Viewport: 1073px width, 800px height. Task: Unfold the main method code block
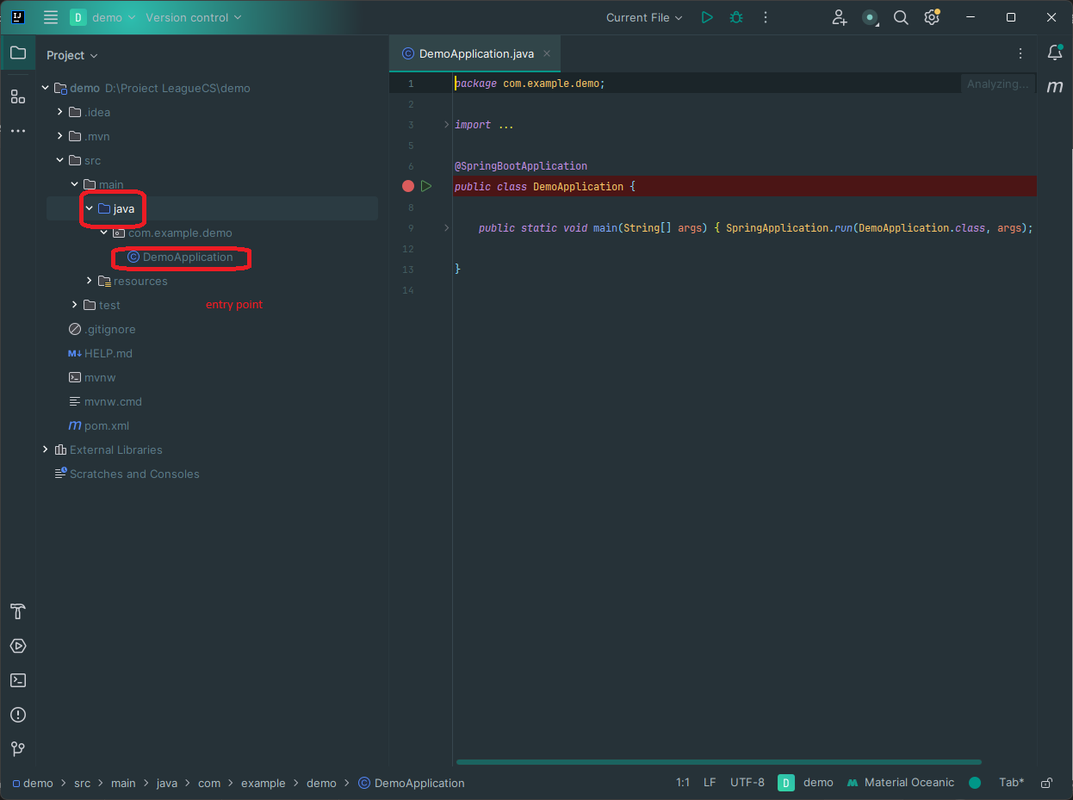point(446,228)
